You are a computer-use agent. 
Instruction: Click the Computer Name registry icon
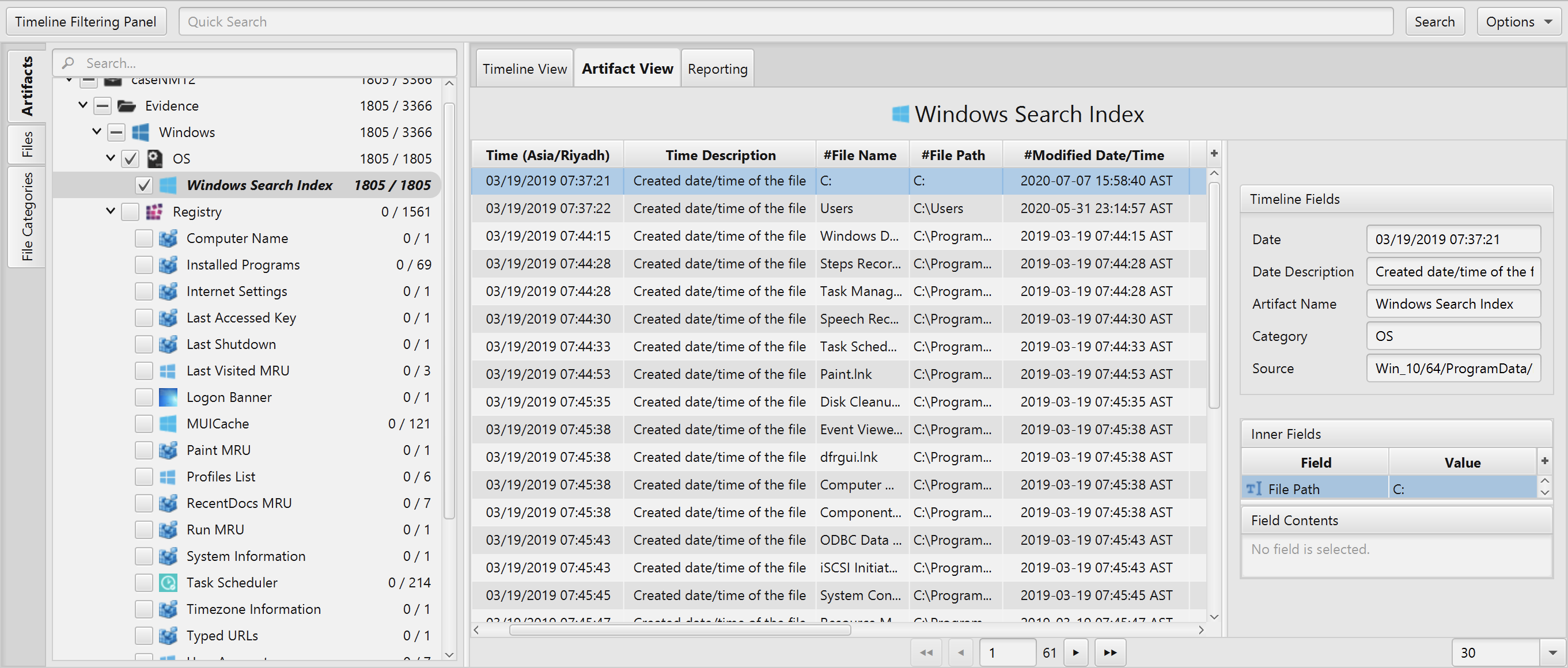168,238
